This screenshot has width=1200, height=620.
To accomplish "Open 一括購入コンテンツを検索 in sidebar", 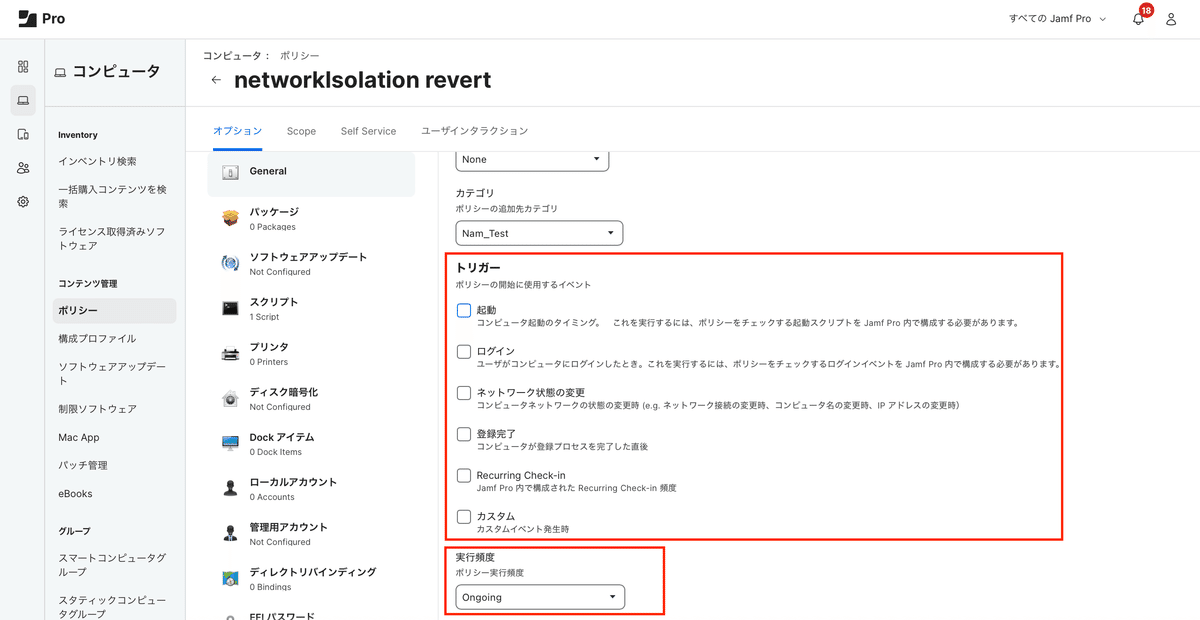I will click(112, 196).
